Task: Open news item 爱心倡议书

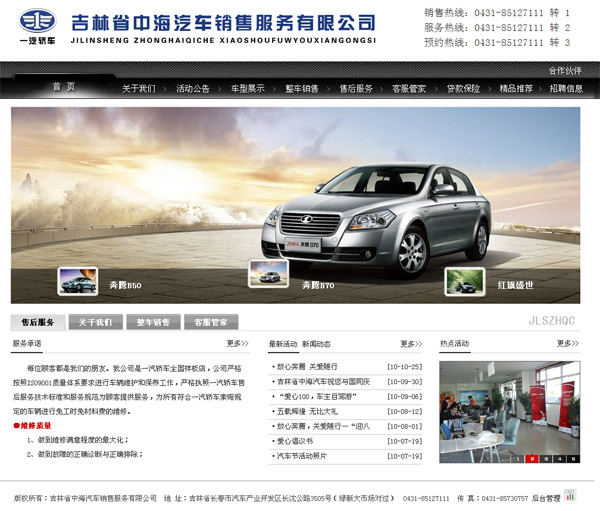Action: pyautogui.click(x=295, y=441)
